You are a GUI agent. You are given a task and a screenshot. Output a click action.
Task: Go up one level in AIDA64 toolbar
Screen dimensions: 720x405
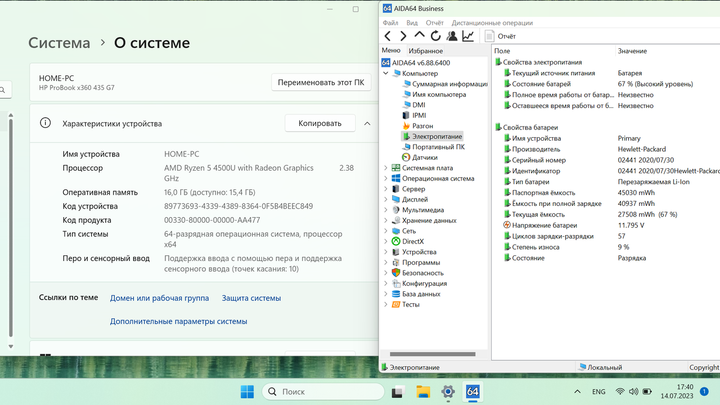(x=419, y=35)
